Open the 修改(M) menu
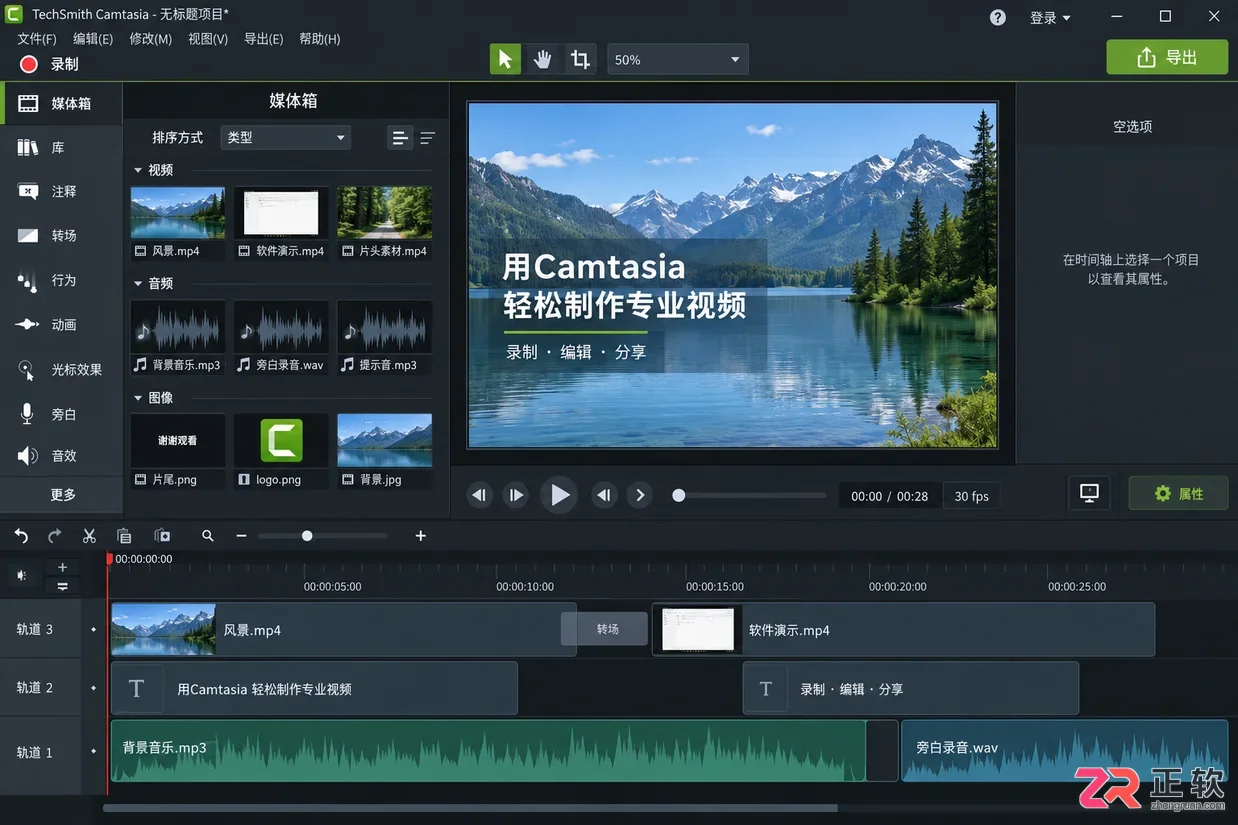The height and width of the screenshot is (825, 1238). tap(151, 39)
